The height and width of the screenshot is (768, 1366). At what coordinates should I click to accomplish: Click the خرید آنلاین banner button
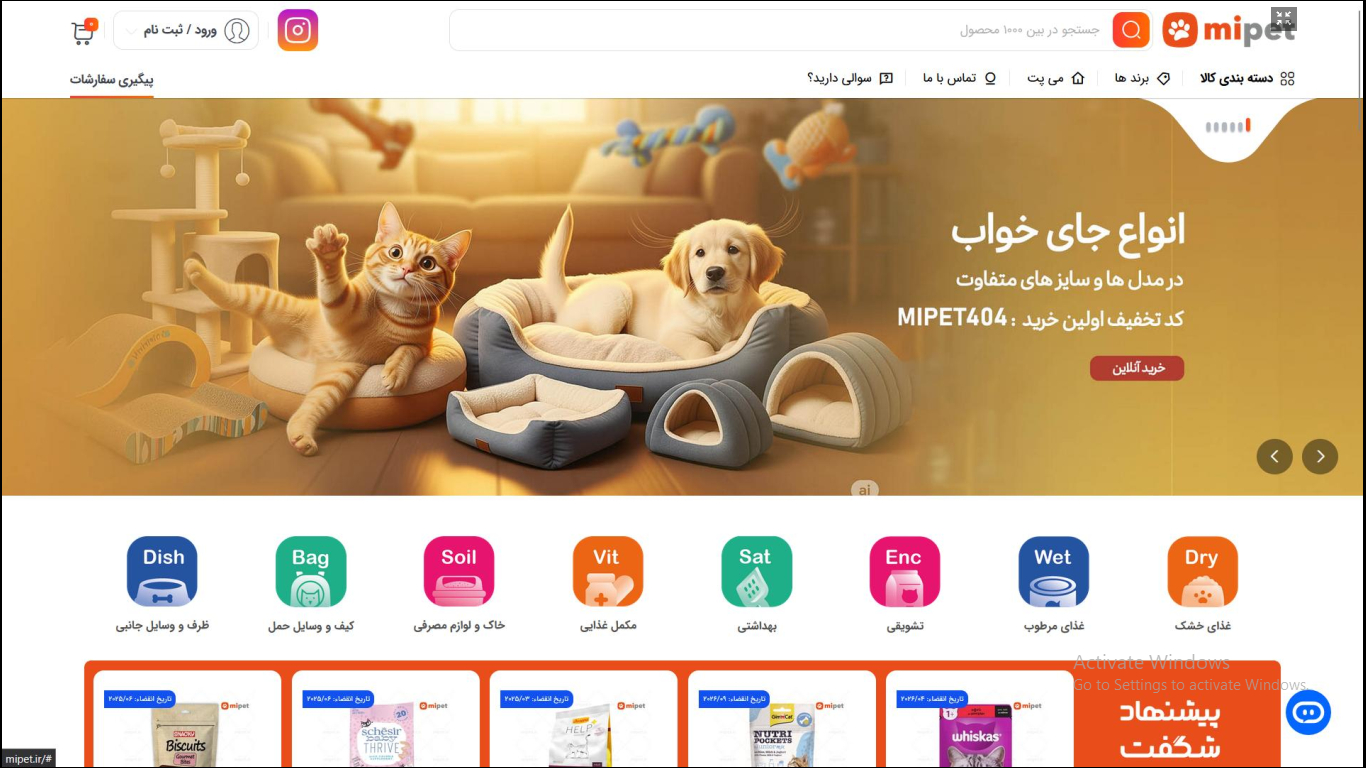click(x=1137, y=368)
